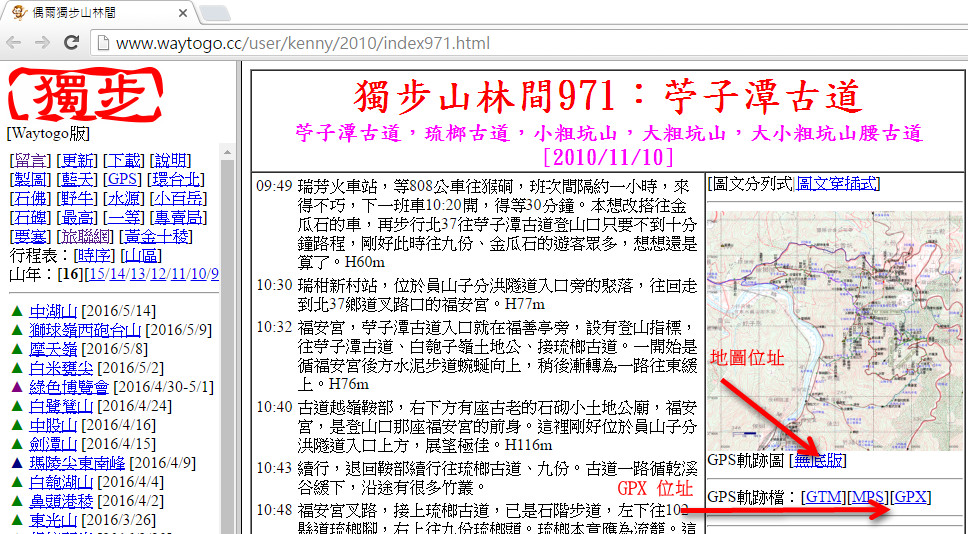Click the monkey favicon on the tab

click(x=18, y=13)
